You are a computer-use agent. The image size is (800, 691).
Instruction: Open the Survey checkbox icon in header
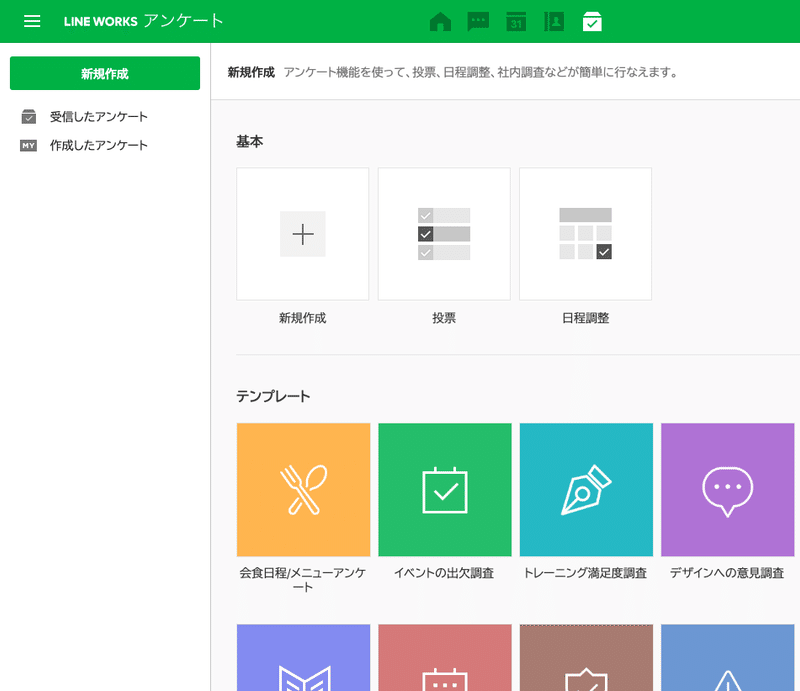pyautogui.click(x=592, y=22)
